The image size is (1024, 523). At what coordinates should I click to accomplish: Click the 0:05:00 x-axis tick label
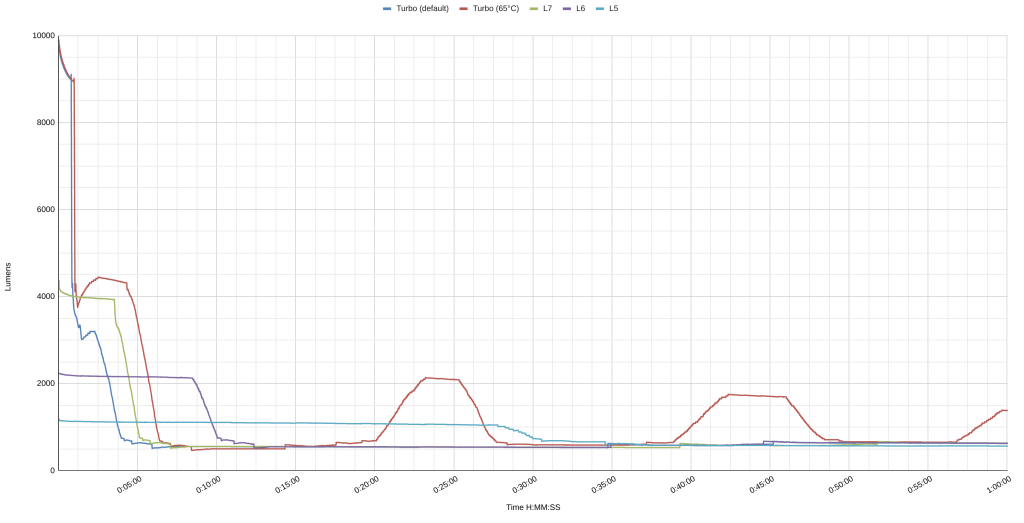[x=128, y=486]
